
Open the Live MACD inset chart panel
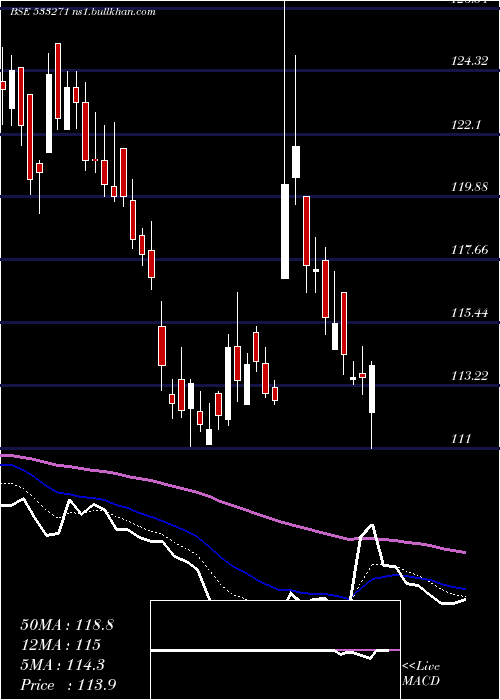click(x=275, y=650)
